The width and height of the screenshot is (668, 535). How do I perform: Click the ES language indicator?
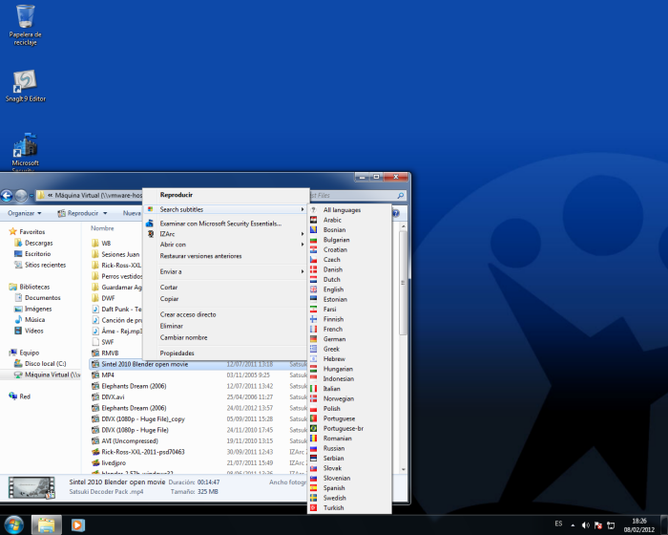[559, 523]
